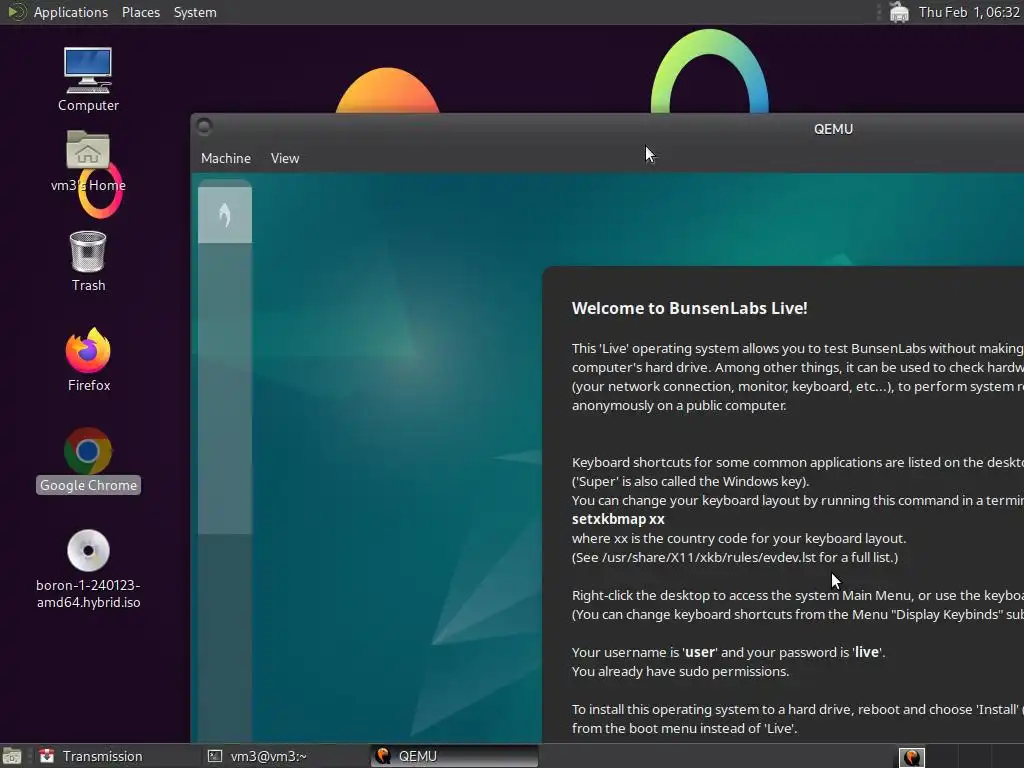
Task: Select the boron-1-240123-amd64.hybrid.iso disc file
Action: pyautogui.click(x=88, y=569)
